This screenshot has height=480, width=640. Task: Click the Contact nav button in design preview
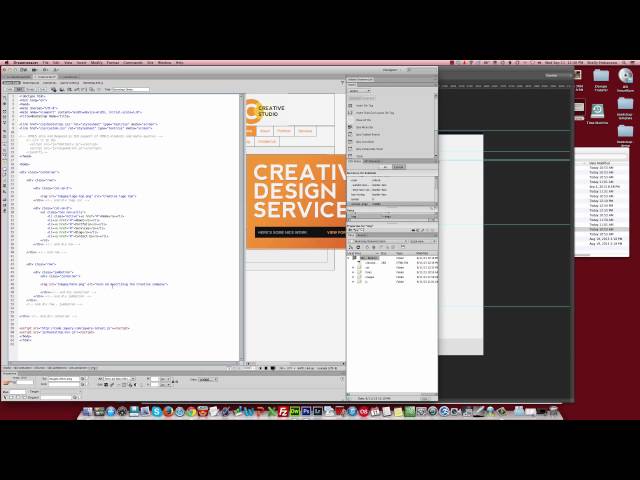pos(267,142)
